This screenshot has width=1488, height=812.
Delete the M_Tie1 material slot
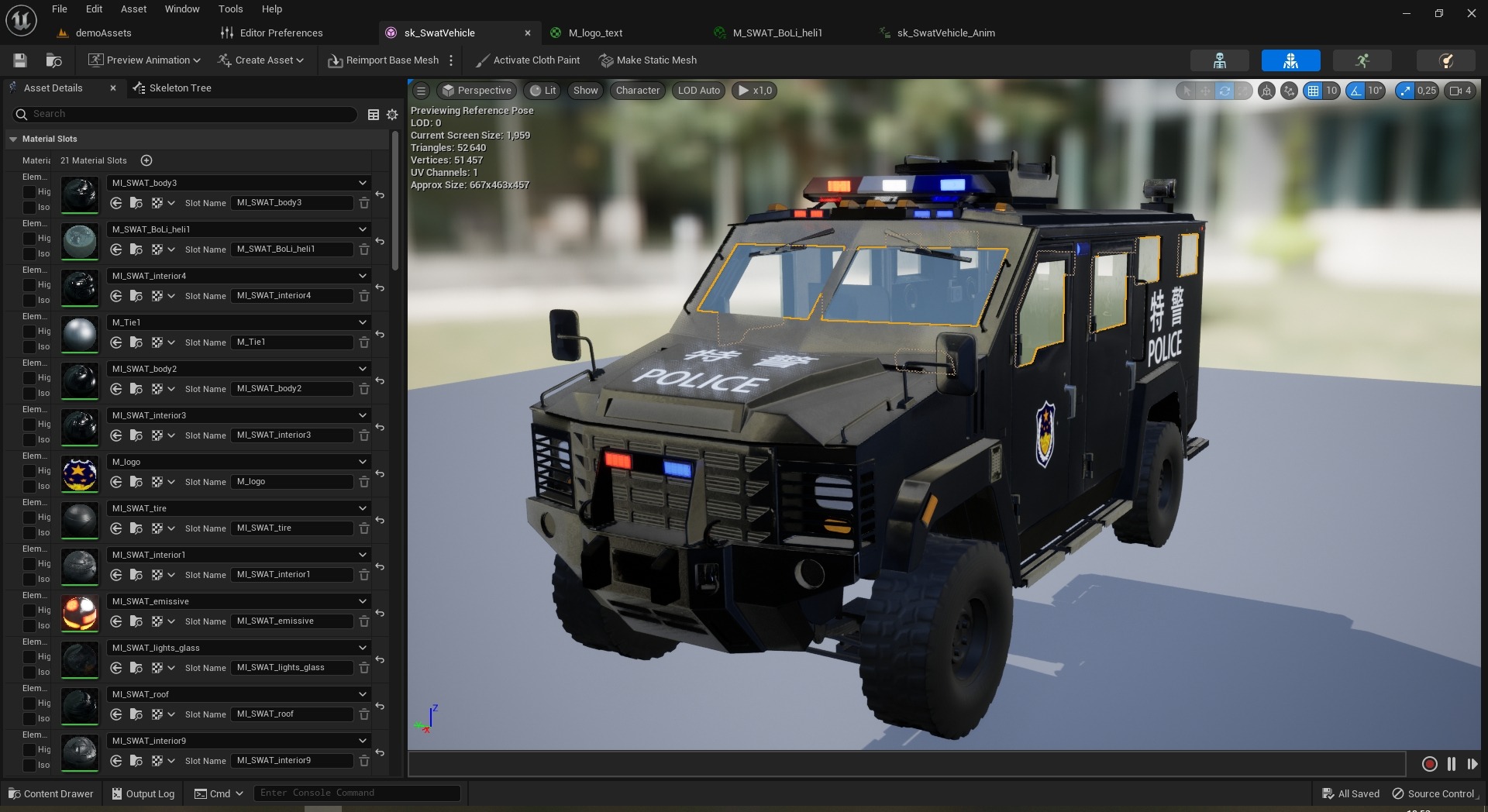click(x=363, y=342)
